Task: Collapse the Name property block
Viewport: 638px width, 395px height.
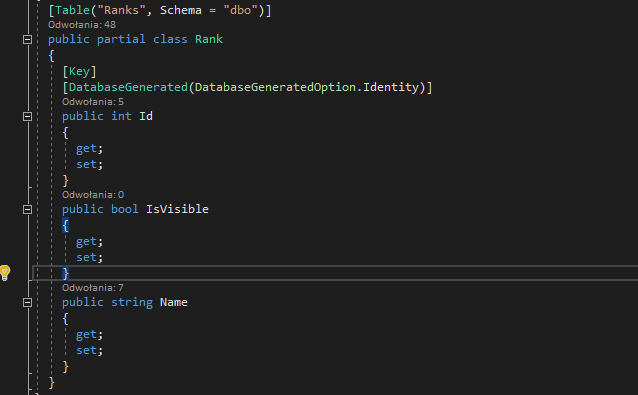Action: (27, 303)
